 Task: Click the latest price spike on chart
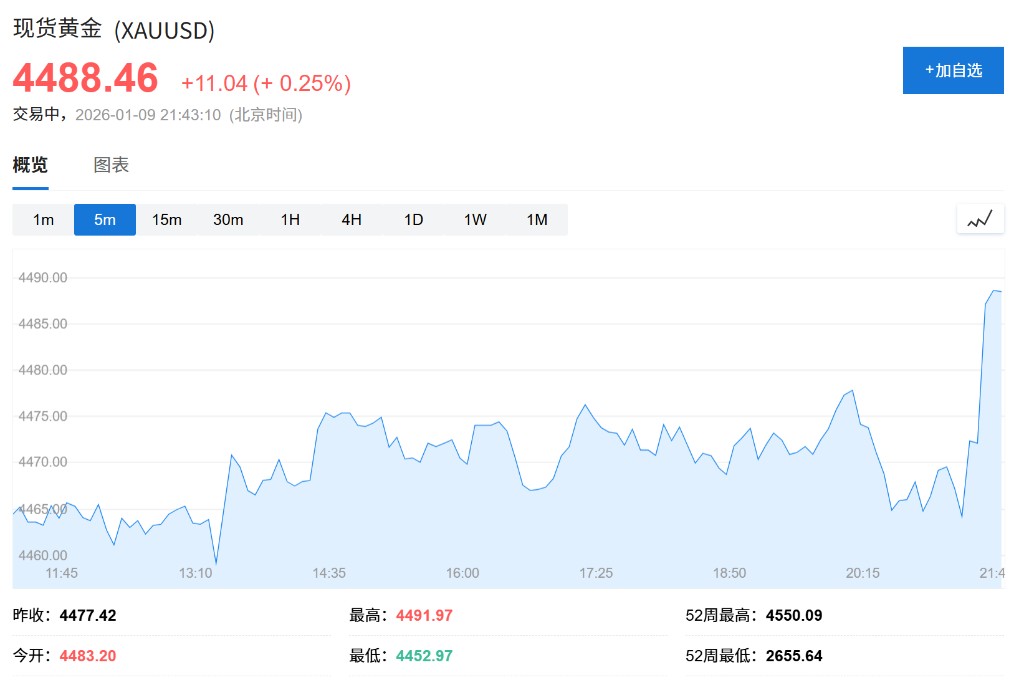994,291
